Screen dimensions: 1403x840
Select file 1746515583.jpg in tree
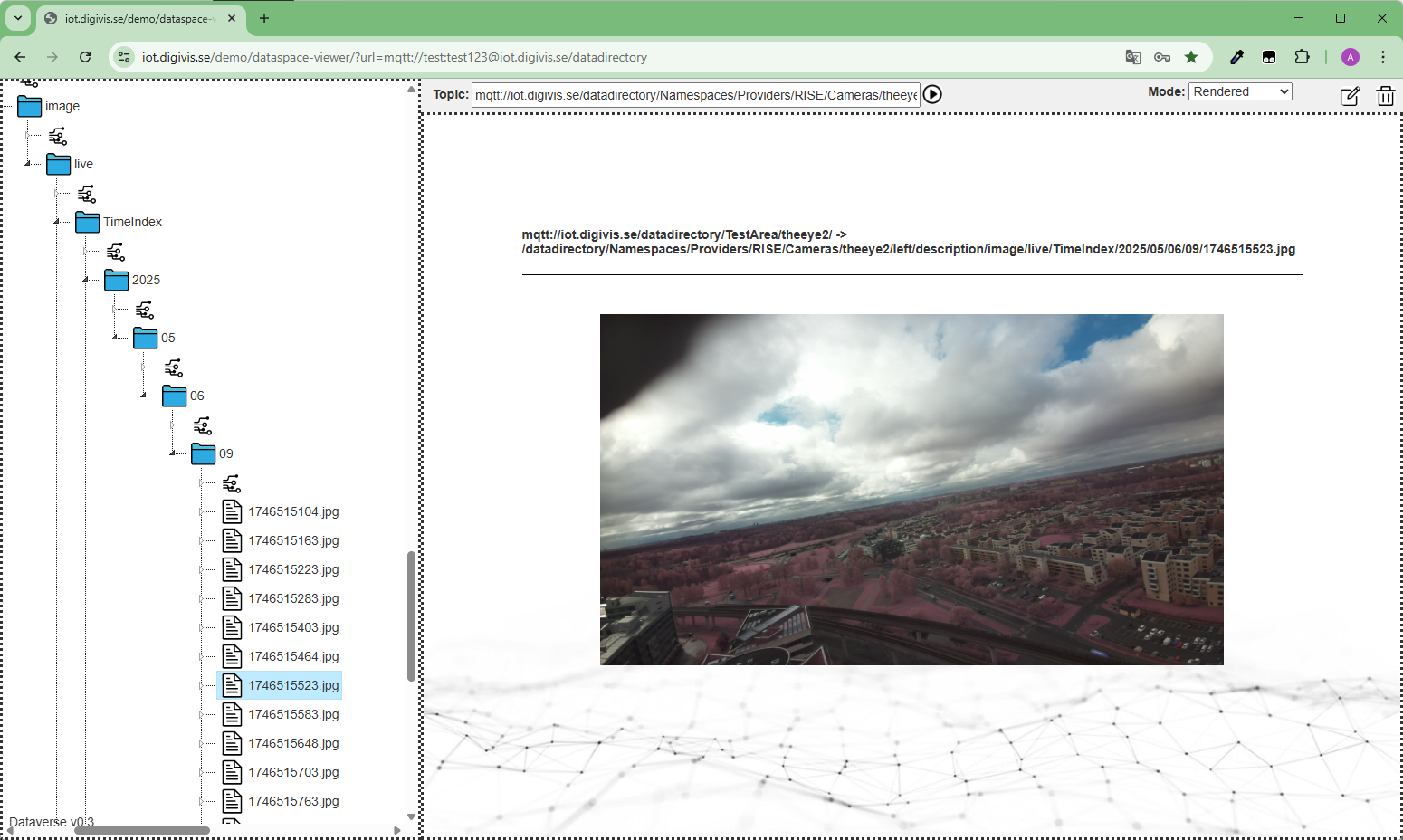coord(293,714)
